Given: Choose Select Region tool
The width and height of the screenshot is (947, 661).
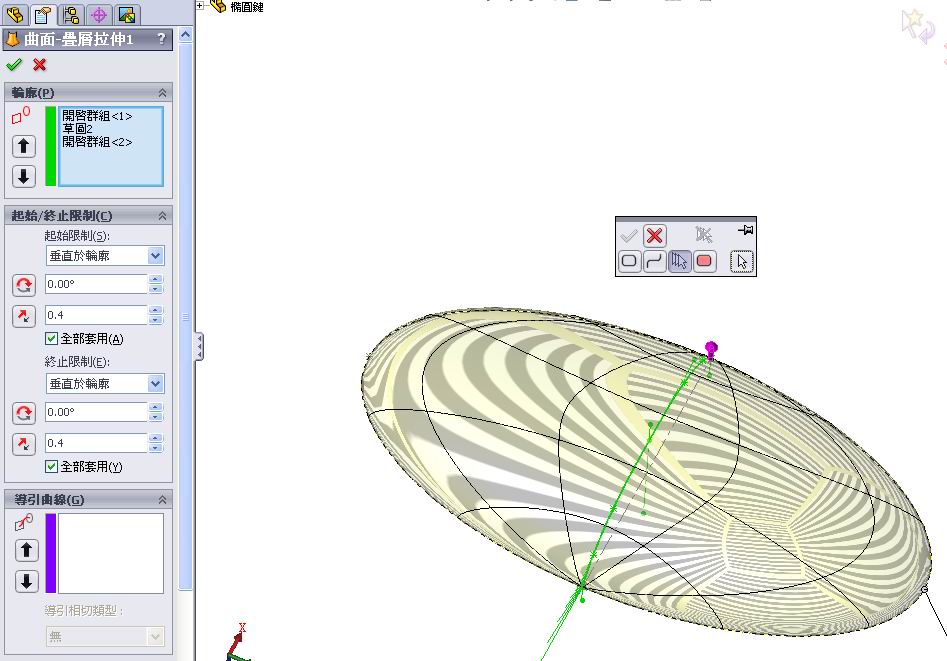Looking at the screenshot, I should (704, 261).
